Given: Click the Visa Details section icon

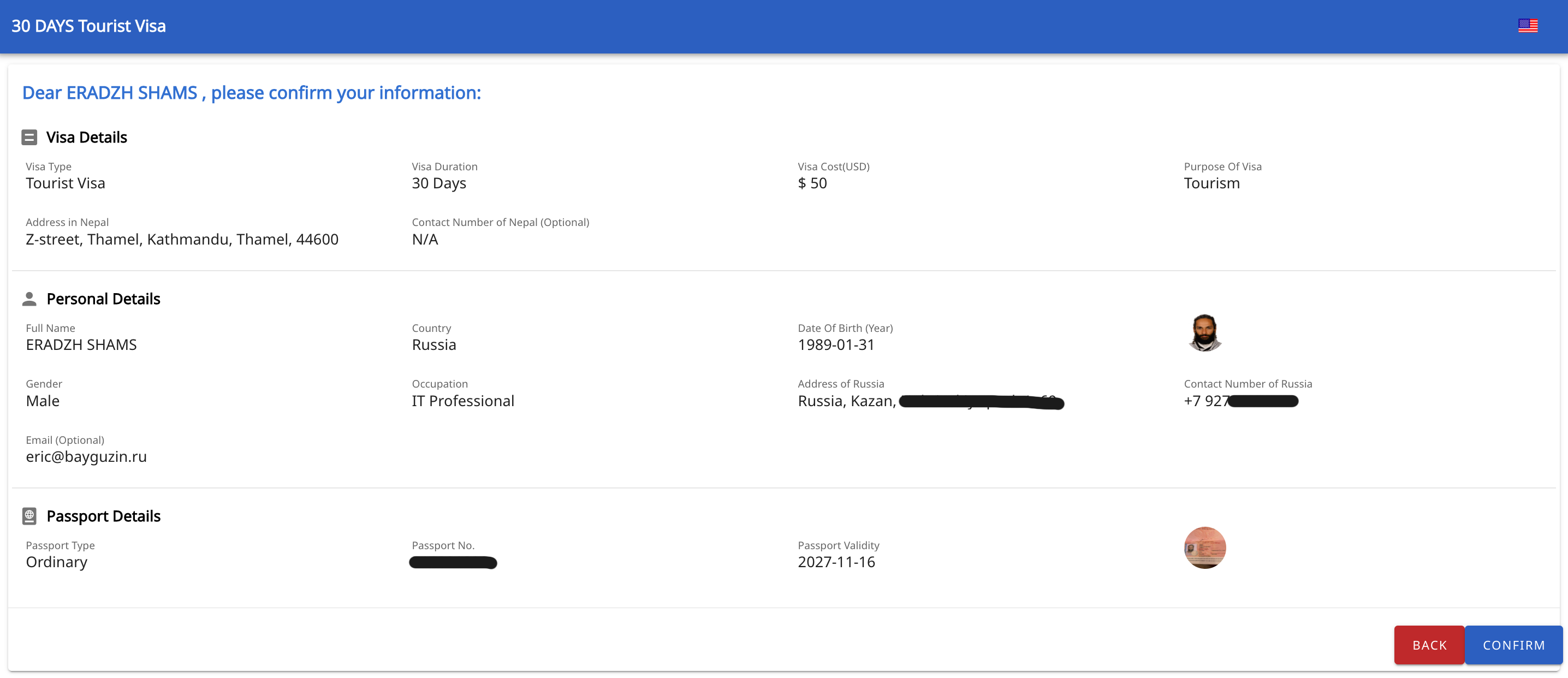Looking at the screenshot, I should pos(29,138).
